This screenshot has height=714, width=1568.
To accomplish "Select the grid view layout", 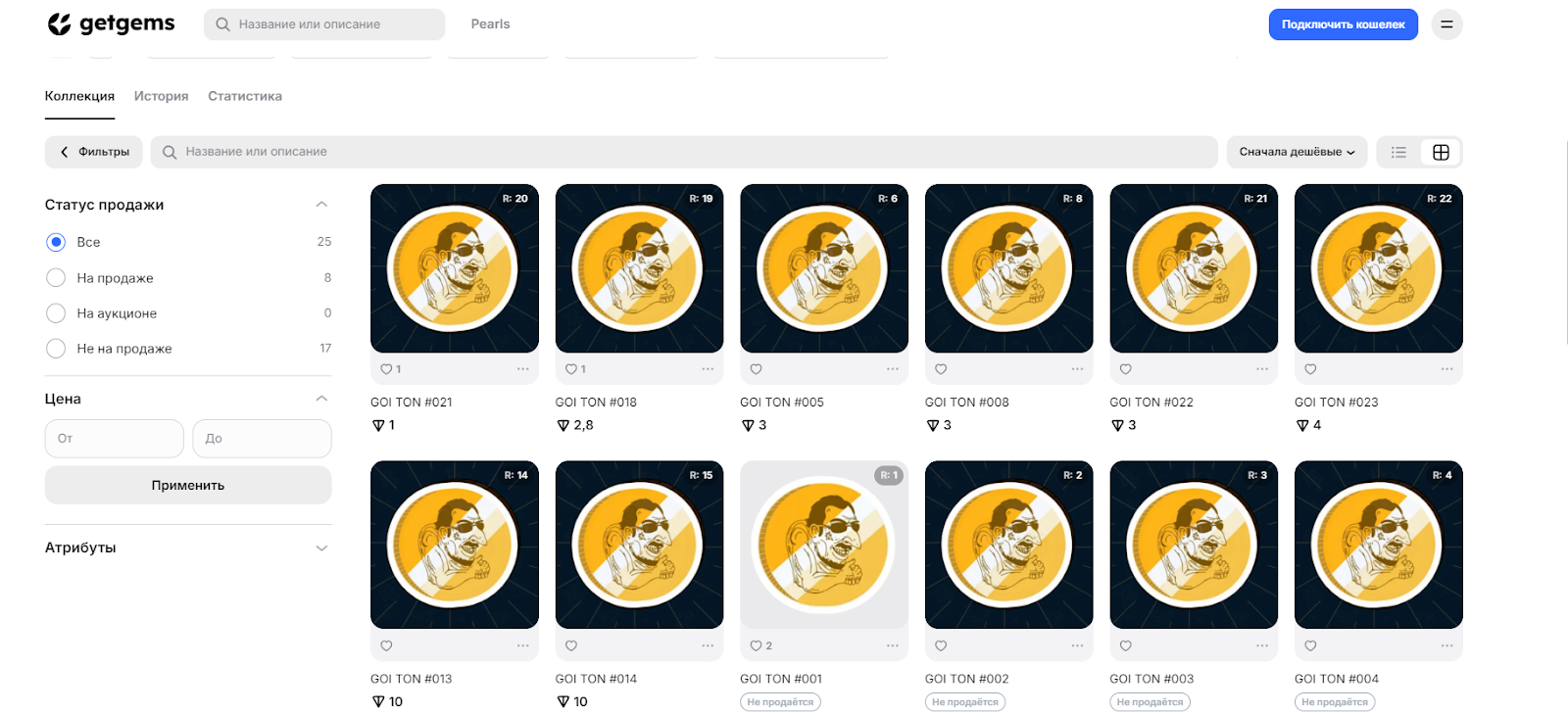I will tap(1441, 152).
